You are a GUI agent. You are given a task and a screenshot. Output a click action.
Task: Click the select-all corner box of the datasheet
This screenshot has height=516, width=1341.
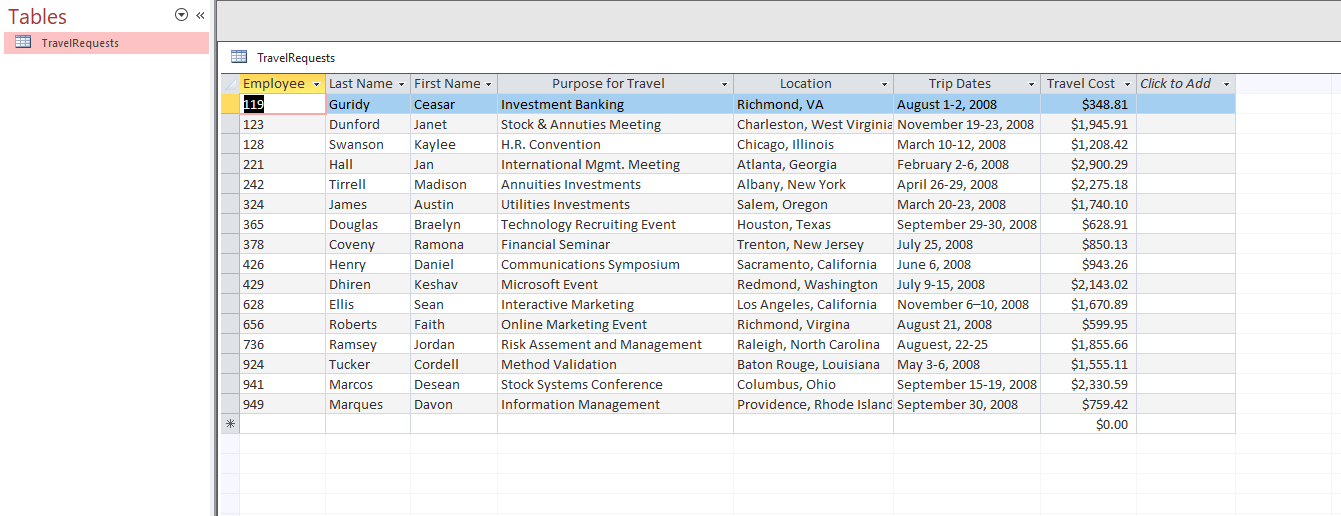(x=230, y=84)
